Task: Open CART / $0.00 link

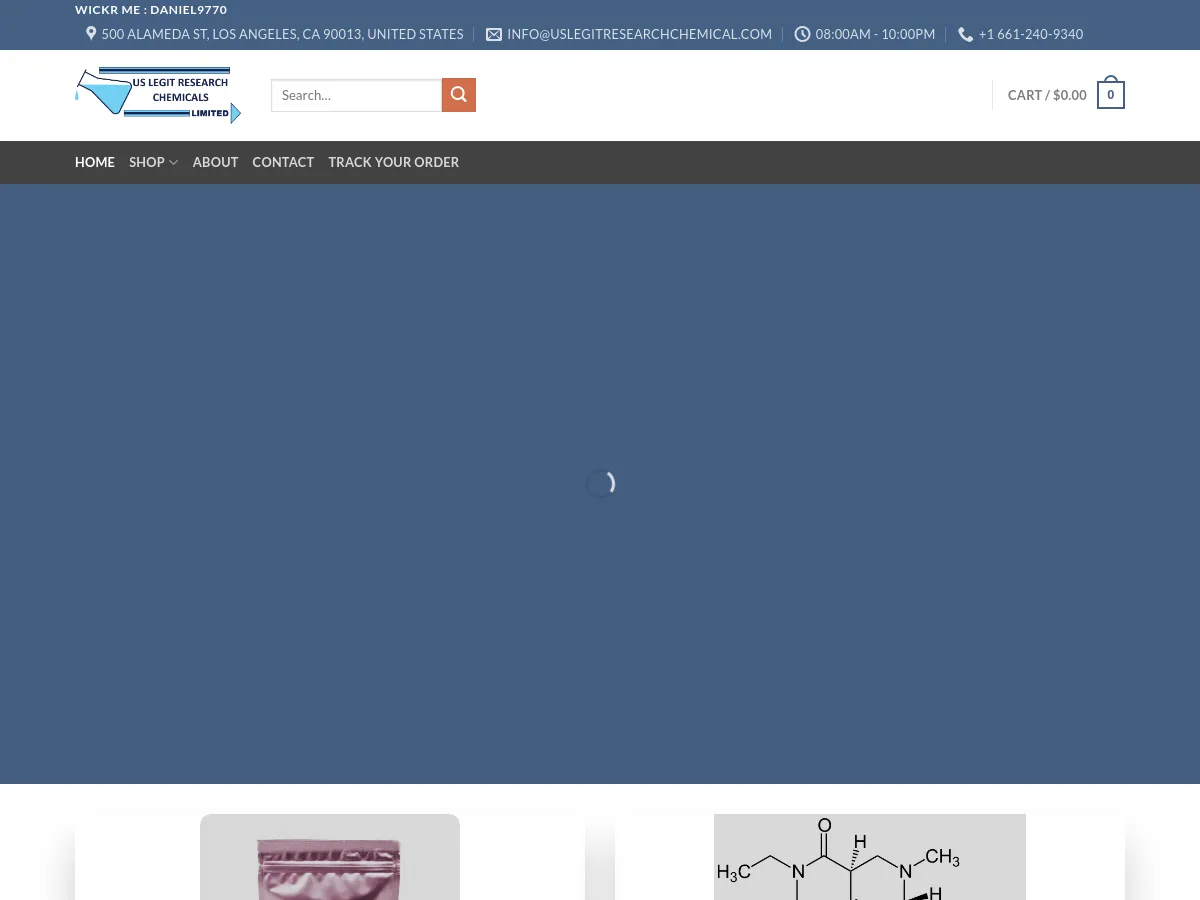Action: (1047, 94)
